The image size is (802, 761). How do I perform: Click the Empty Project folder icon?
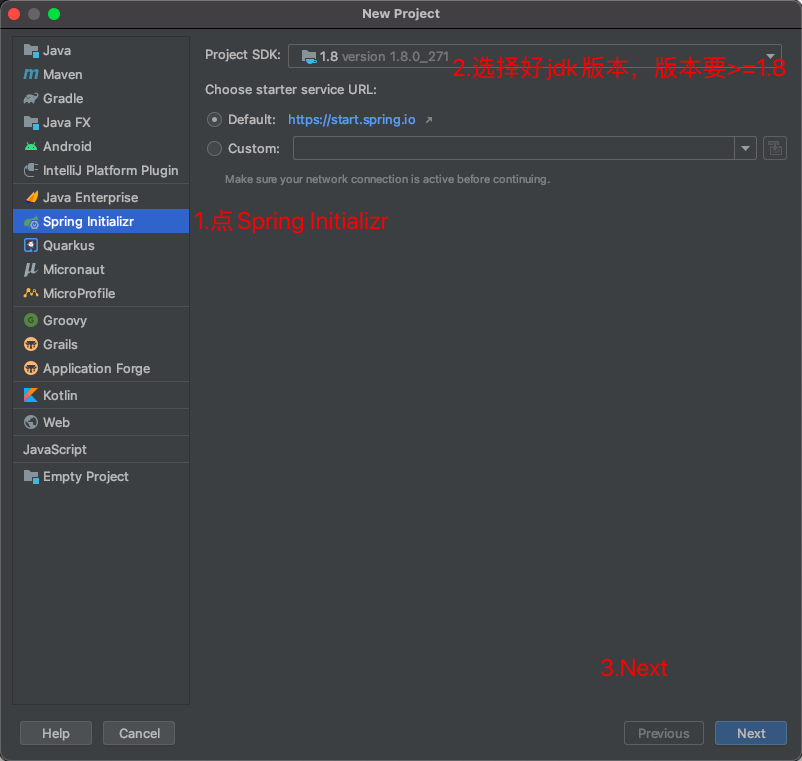31,477
